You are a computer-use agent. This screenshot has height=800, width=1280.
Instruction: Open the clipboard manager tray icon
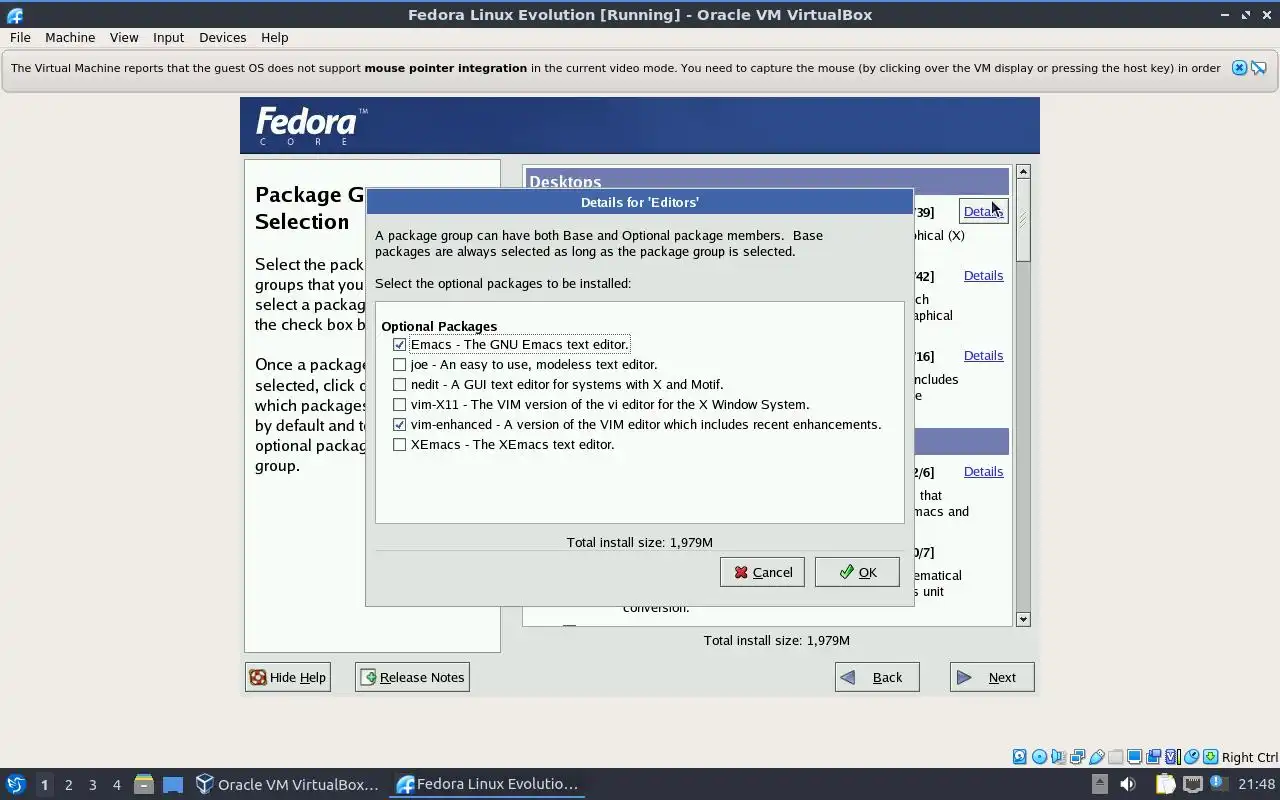pos(1166,784)
